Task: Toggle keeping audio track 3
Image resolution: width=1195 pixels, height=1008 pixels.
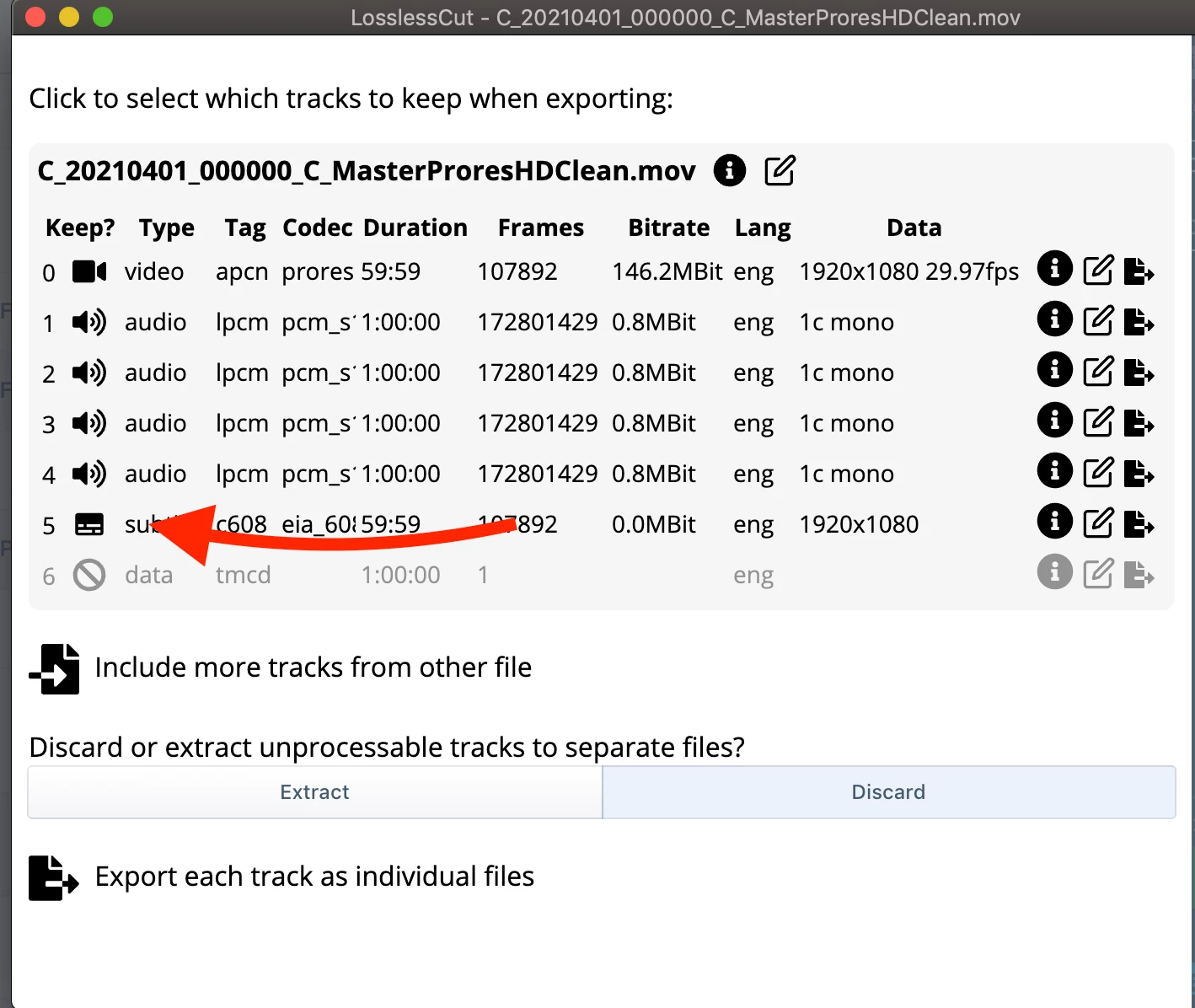Action: [89, 423]
